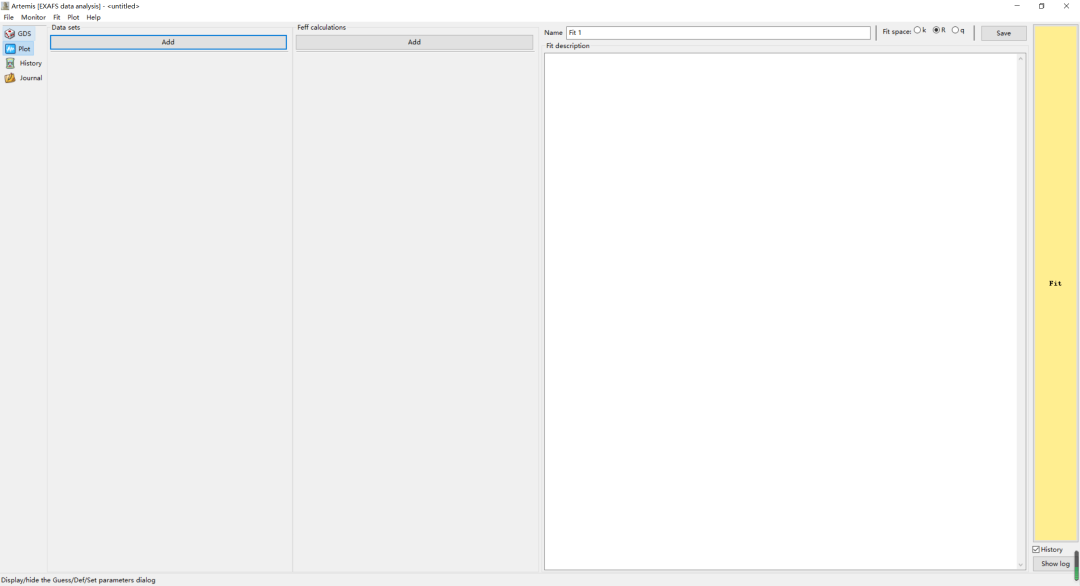The width and height of the screenshot is (1080, 586).
Task: Click the Artemis app icon in title bar
Action: point(5,6)
